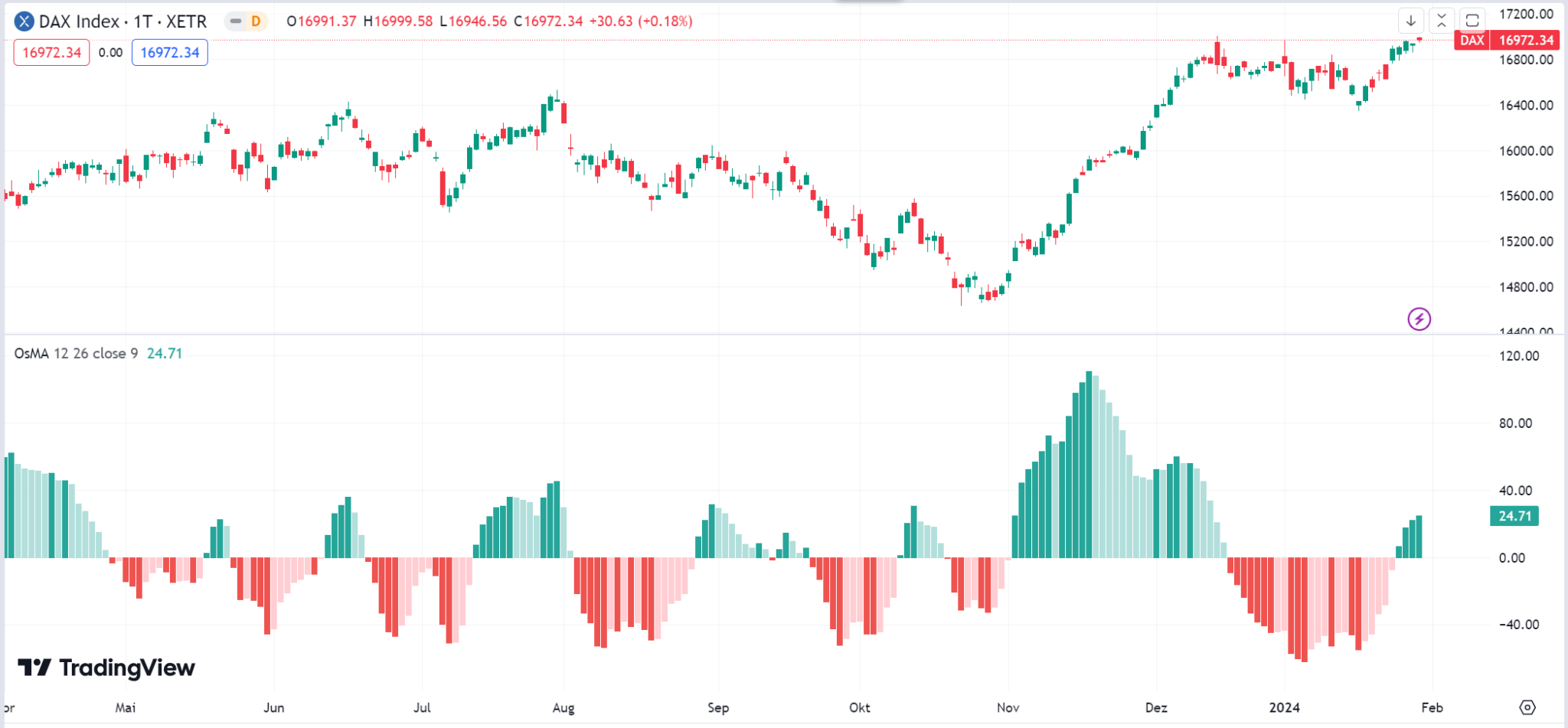The height and width of the screenshot is (728, 1568).
Task: Click the blue-bordered 16972.34 price label
Action: point(169,51)
